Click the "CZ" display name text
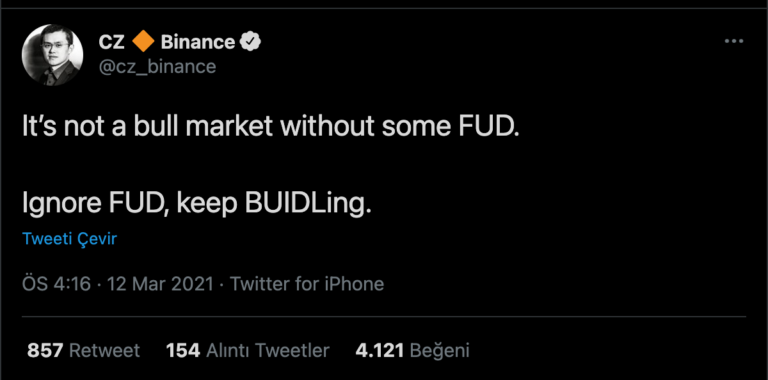The image size is (768, 380). click(112, 42)
